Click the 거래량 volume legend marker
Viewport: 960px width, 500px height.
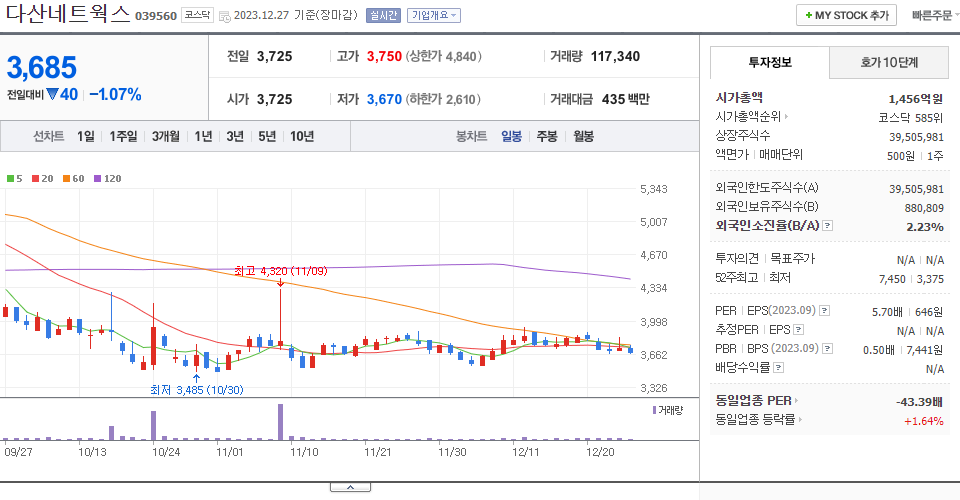[654, 410]
